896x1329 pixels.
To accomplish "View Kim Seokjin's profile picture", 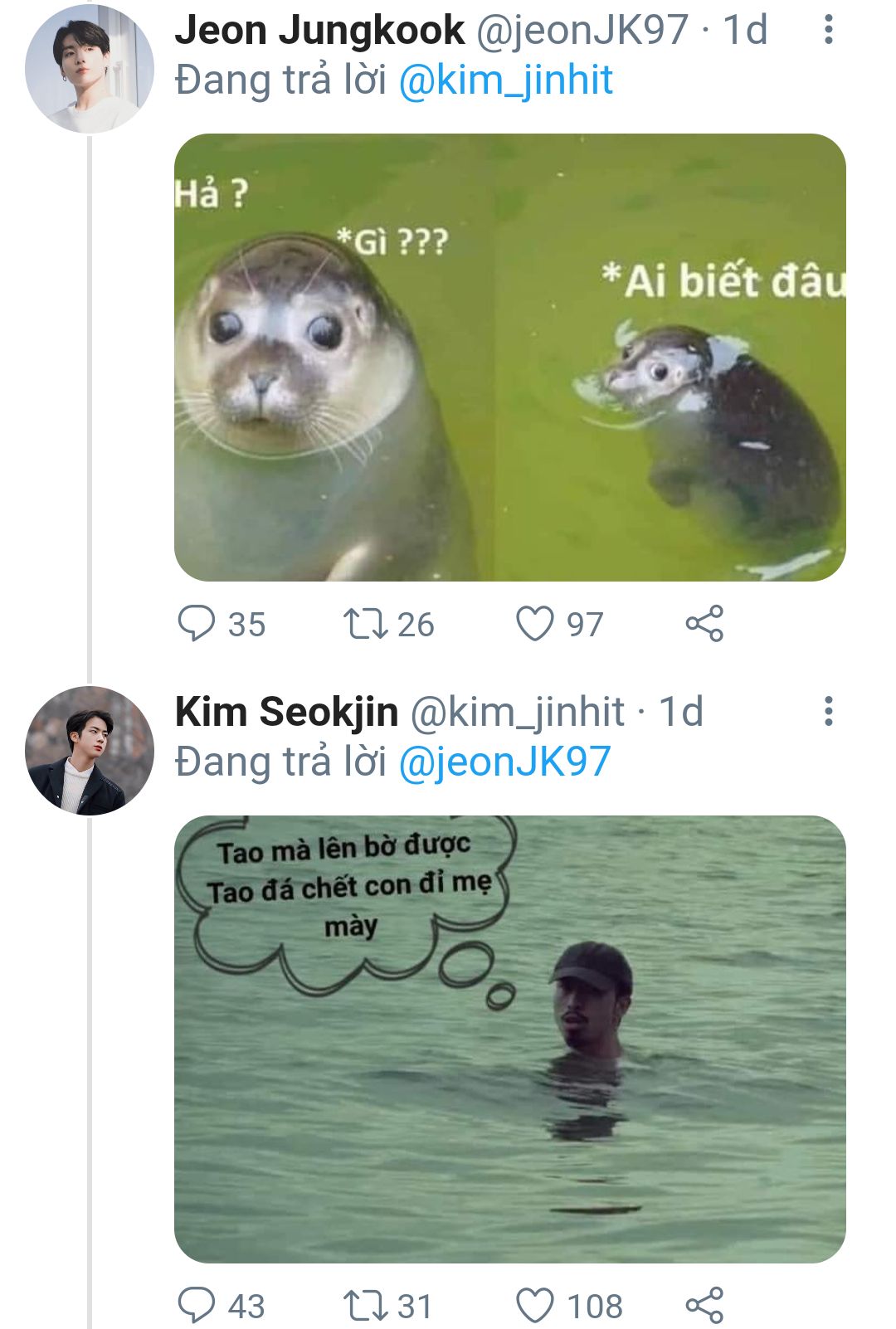I will (89, 750).
